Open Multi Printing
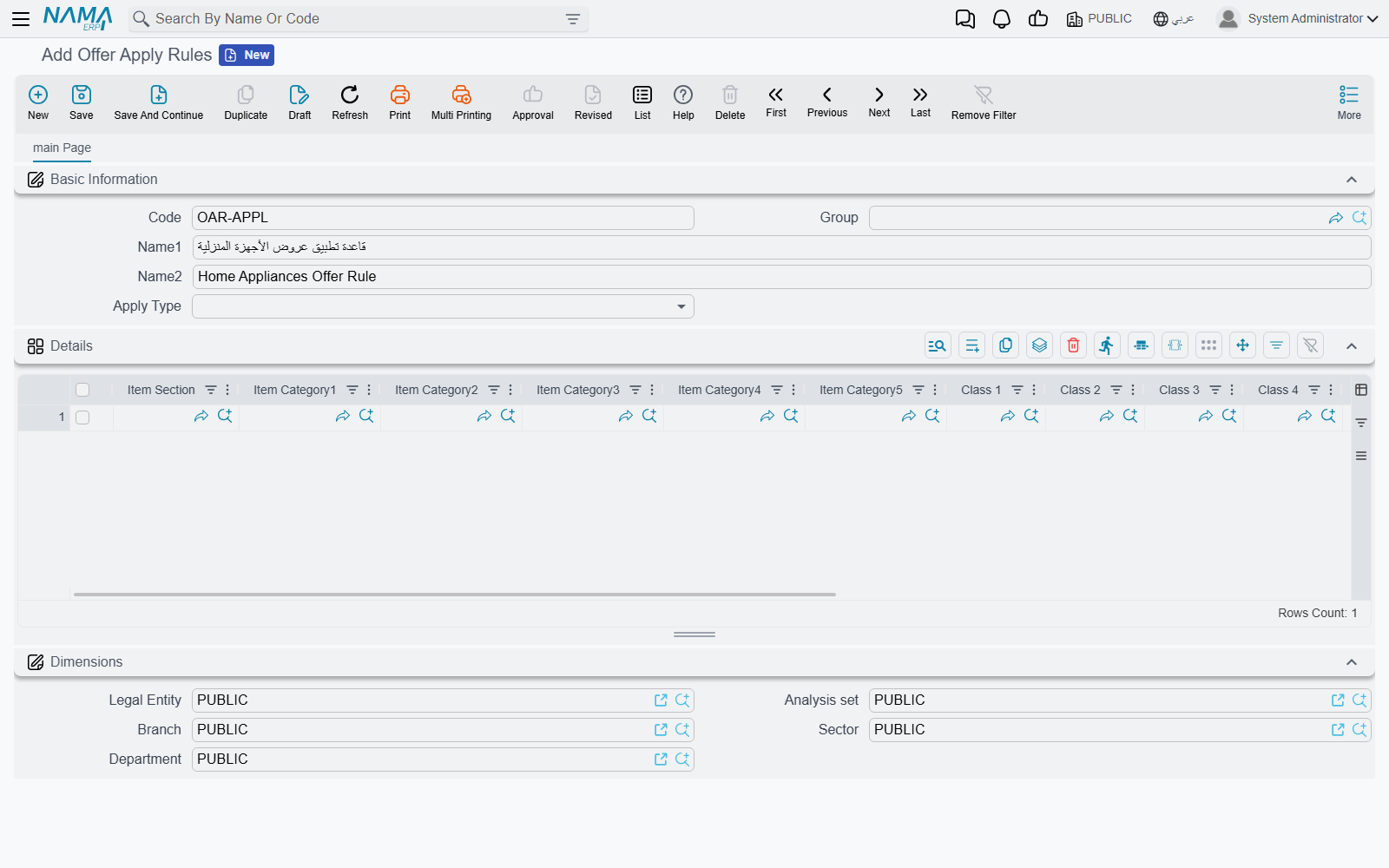Viewport: 1389px width, 868px height. 461,102
